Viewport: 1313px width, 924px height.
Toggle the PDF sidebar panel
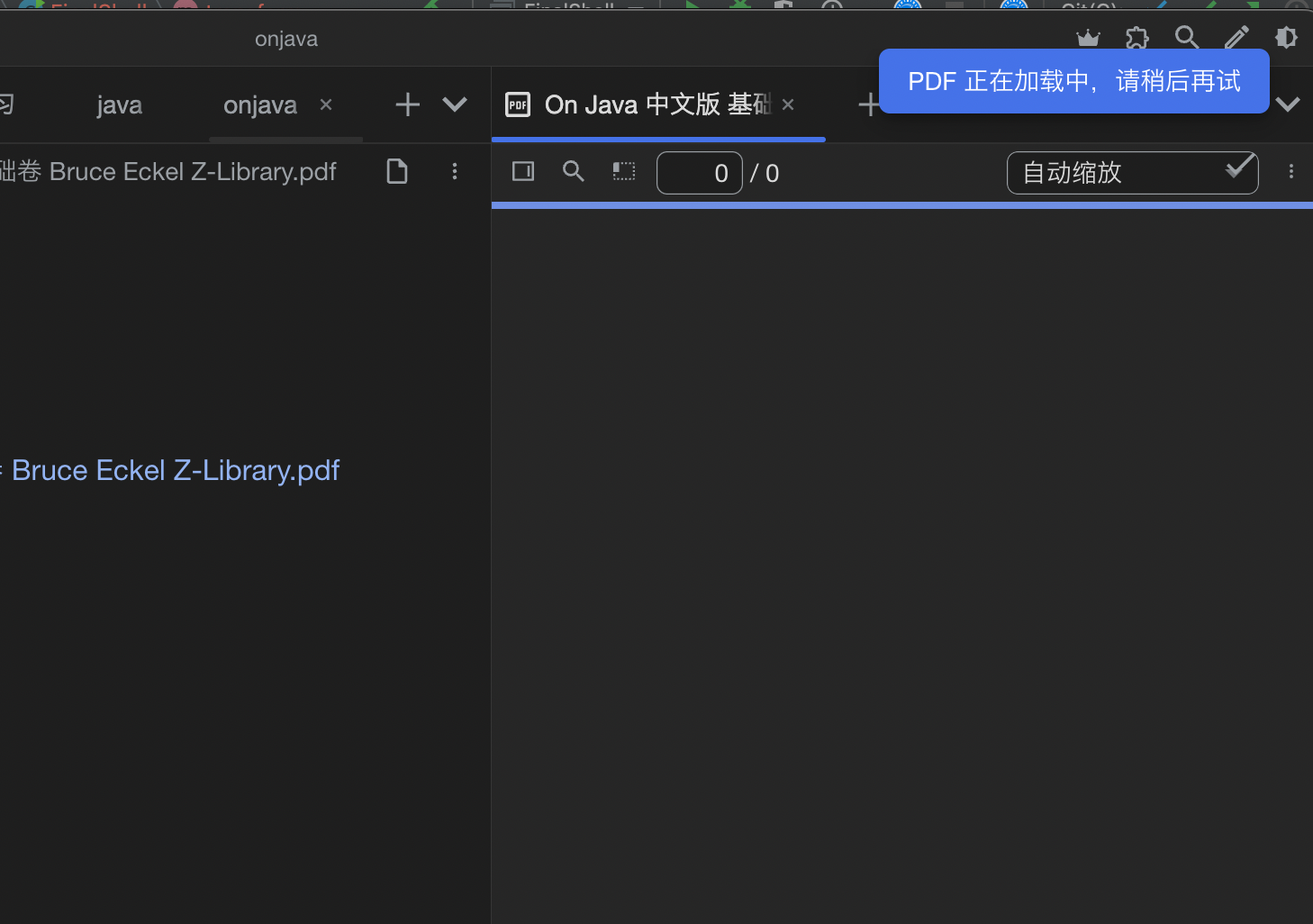point(523,171)
